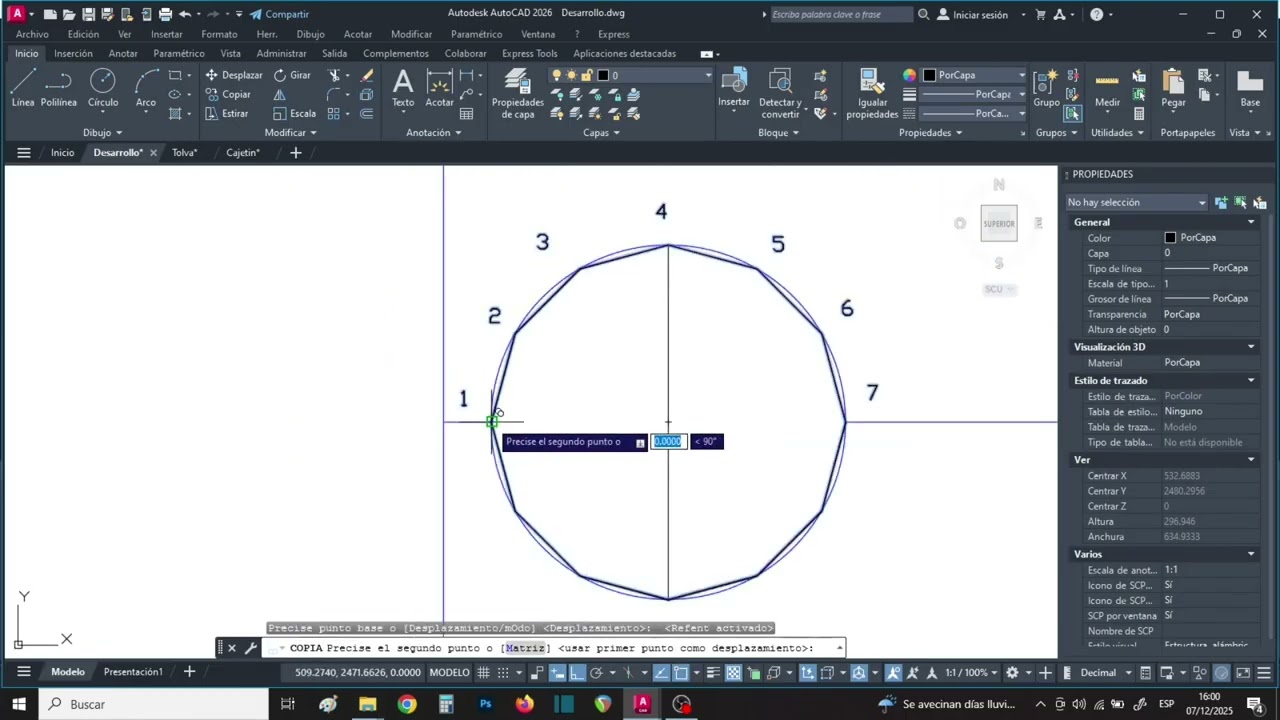The height and width of the screenshot is (720, 1280).
Task: Click the Medir utility tool
Action: [1107, 88]
